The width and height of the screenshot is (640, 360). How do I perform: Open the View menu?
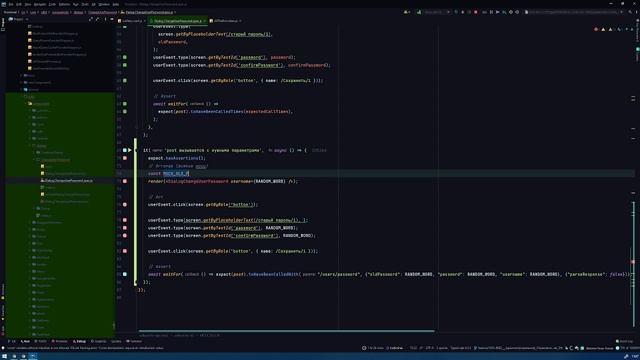[28, 4]
